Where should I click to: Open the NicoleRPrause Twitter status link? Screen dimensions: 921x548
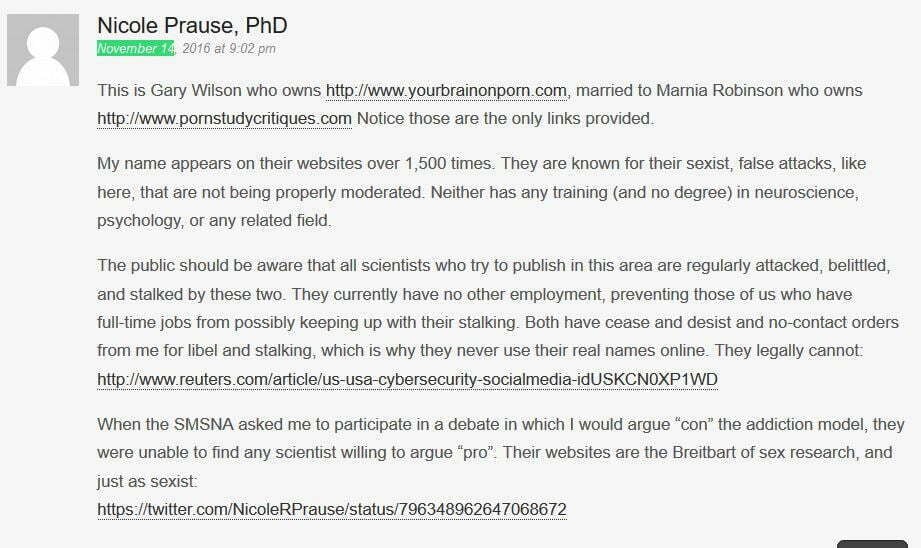(x=331, y=509)
